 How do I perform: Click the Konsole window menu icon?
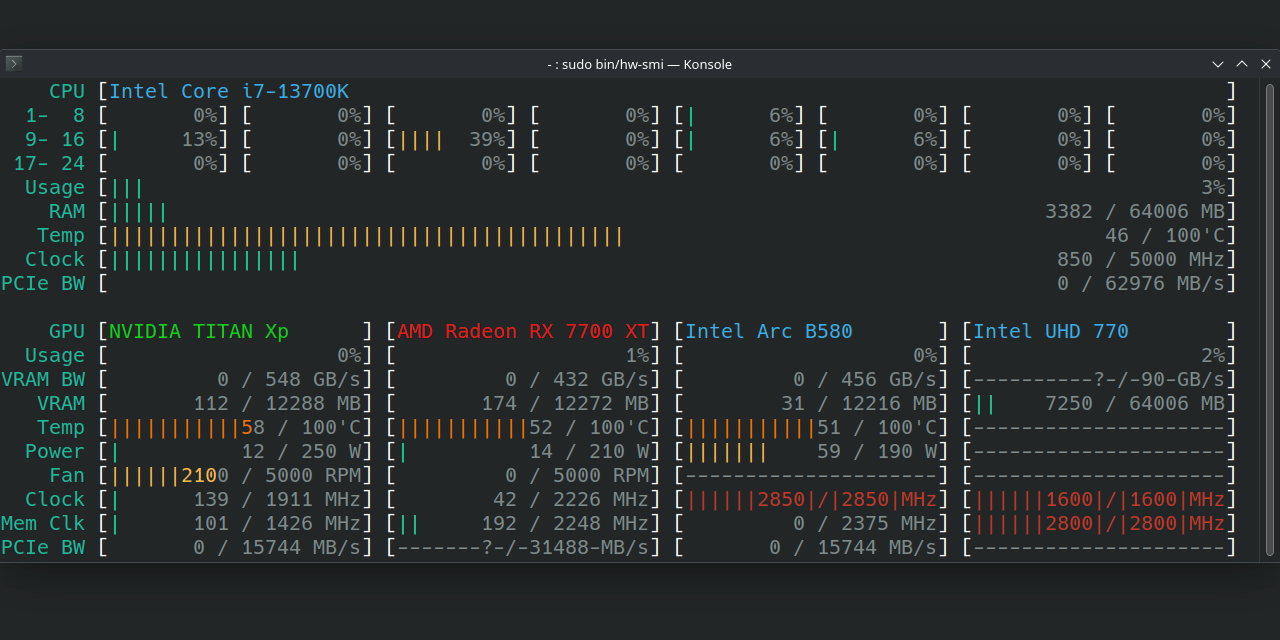[x=13, y=64]
